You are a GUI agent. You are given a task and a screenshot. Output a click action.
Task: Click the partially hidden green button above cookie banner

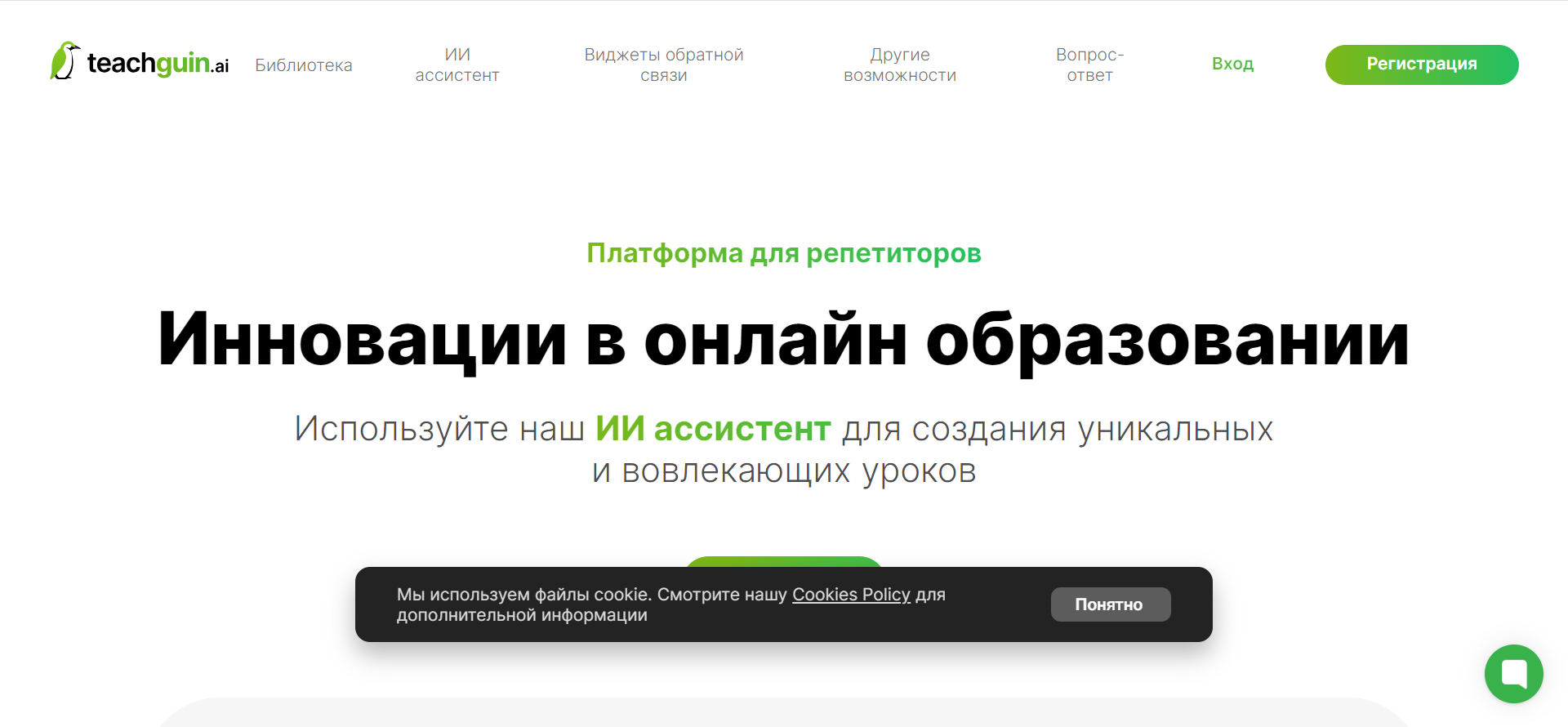tap(783, 561)
